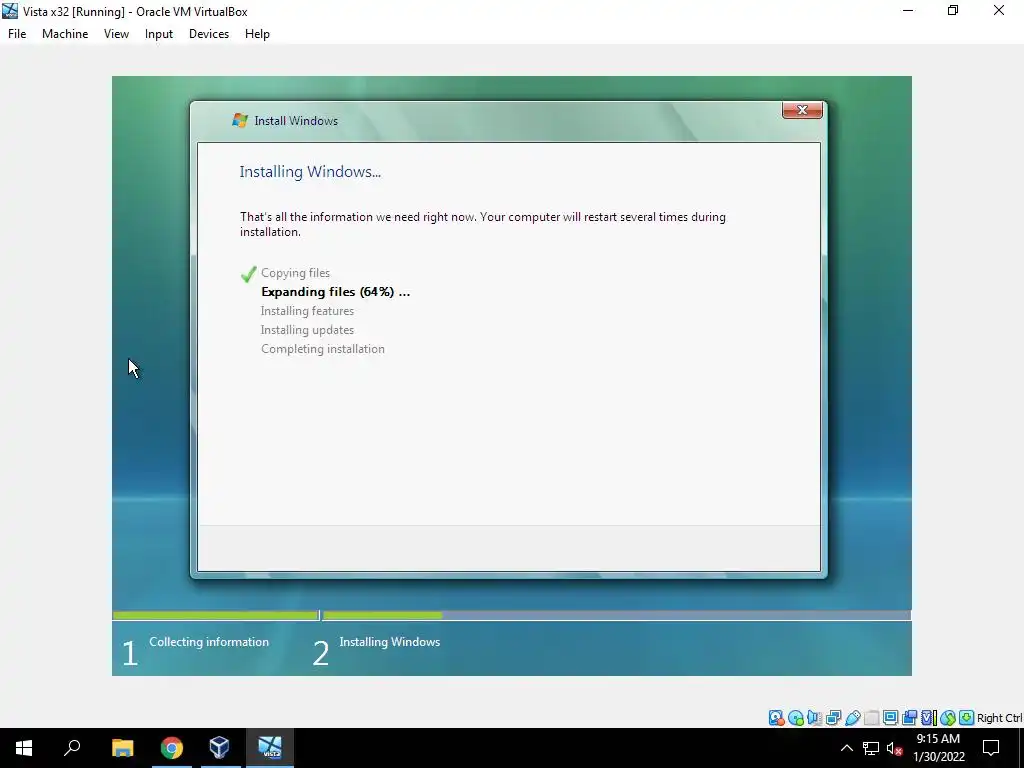Screen dimensions: 1024x768
Task: Switch to Google Chrome in the taskbar
Action: 172,748
